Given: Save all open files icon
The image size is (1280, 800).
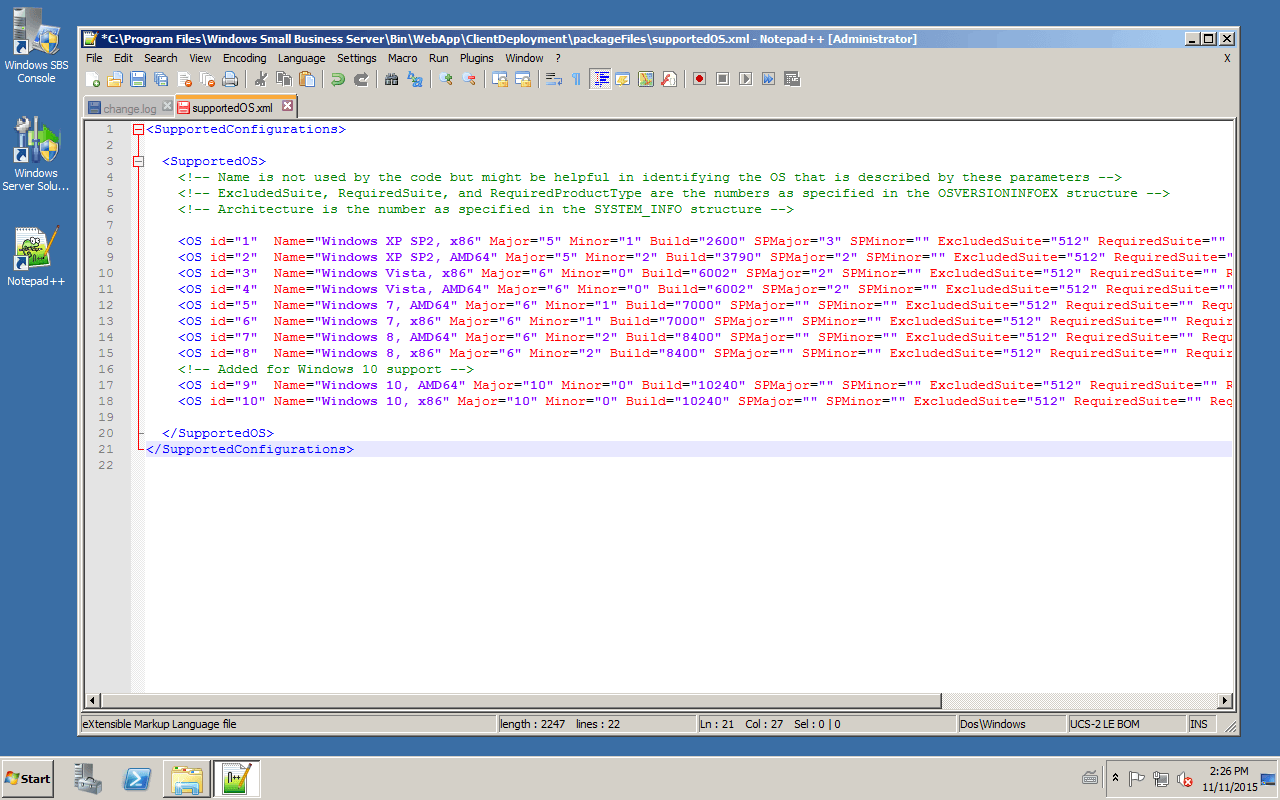Looking at the screenshot, I should [x=161, y=79].
